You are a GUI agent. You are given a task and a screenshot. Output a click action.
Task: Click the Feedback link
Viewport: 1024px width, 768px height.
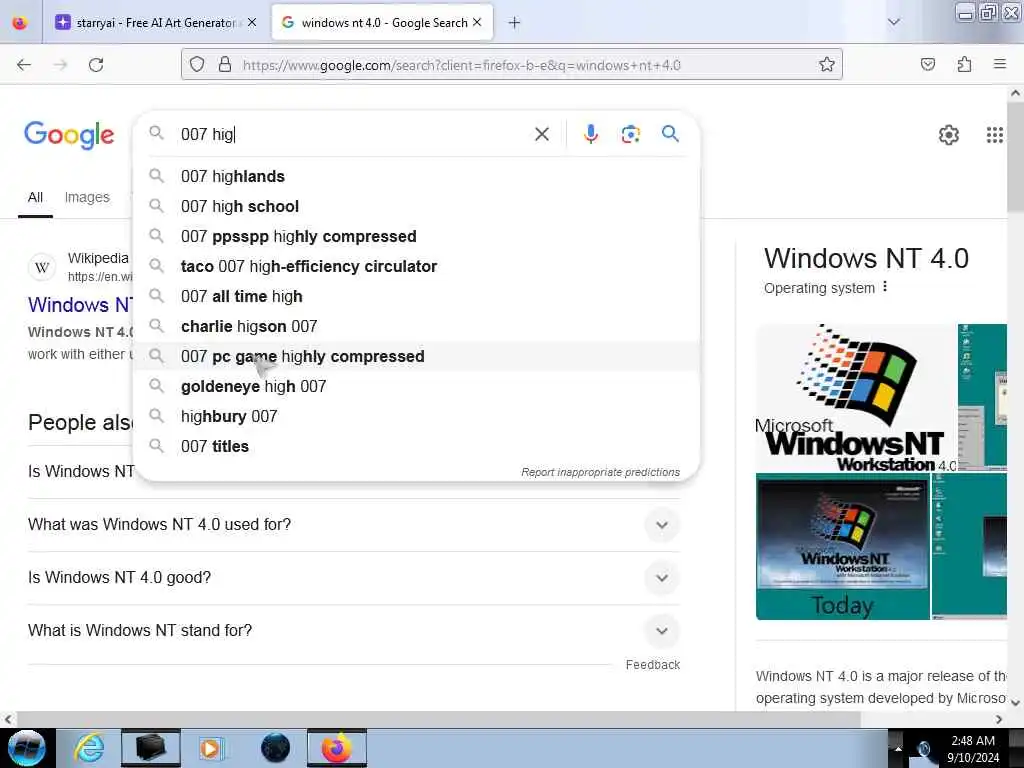pos(652,665)
